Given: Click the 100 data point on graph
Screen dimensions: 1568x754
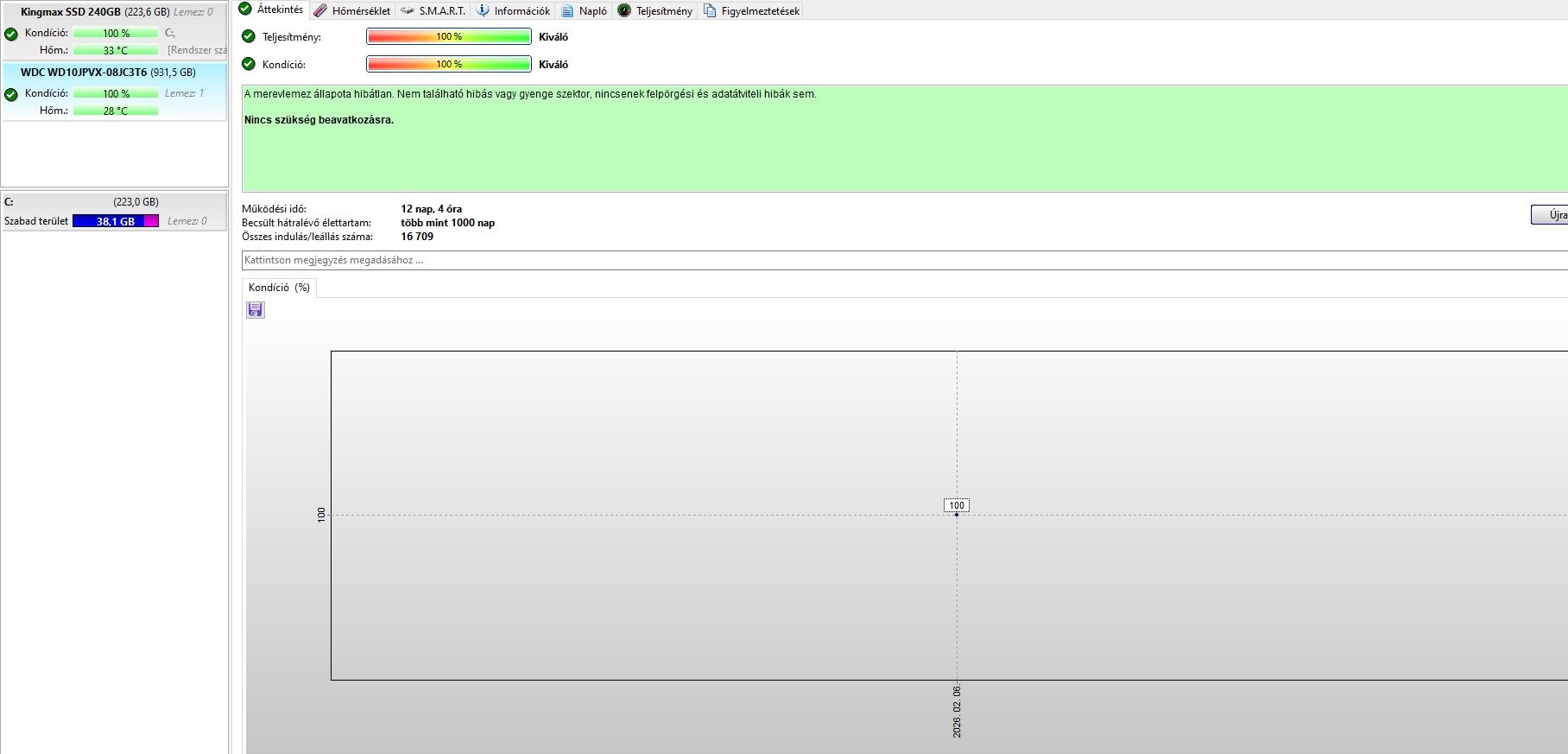Looking at the screenshot, I should tap(957, 505).
